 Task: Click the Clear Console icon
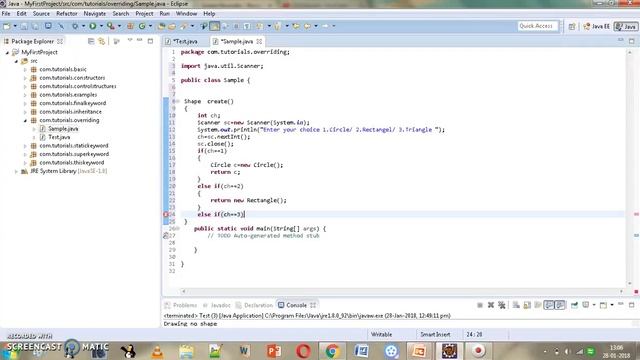coord(516,305)
